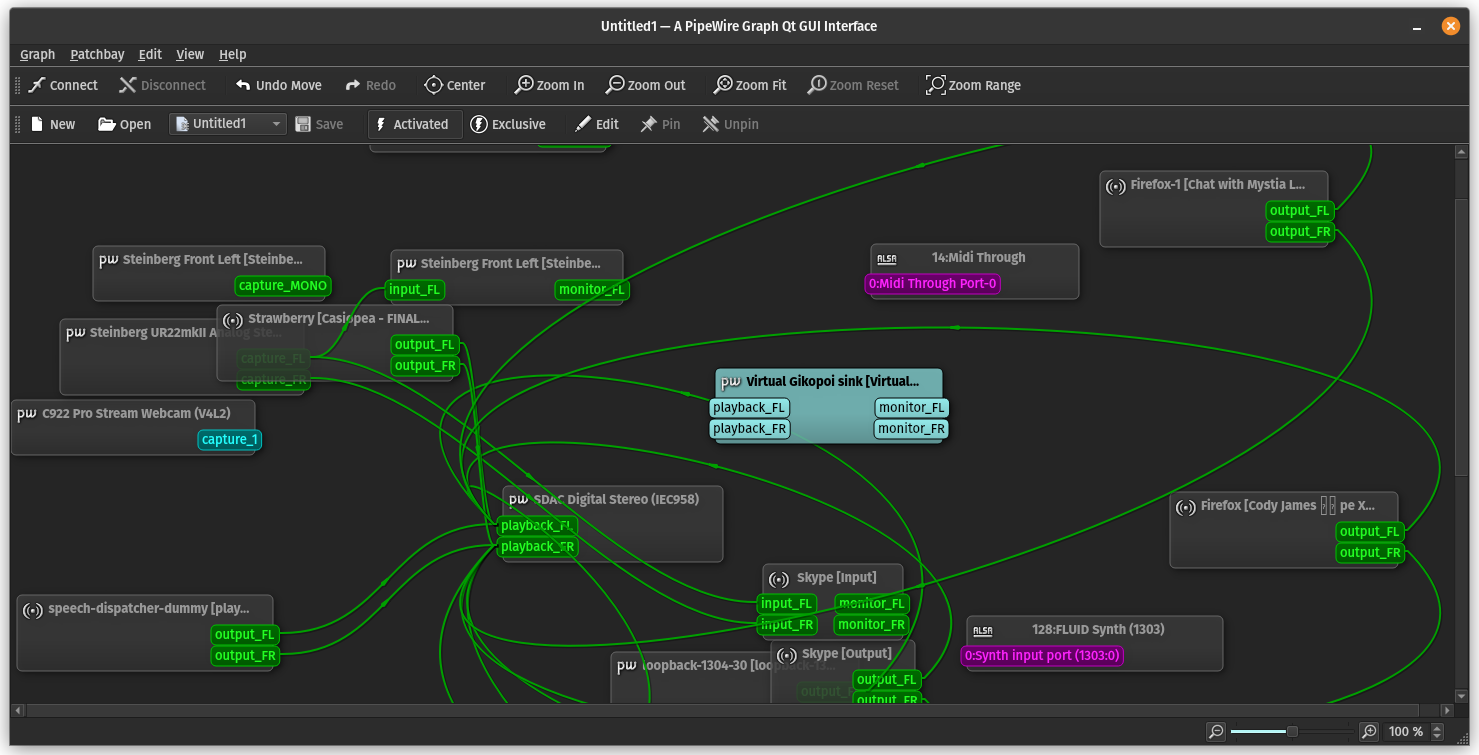Select the 14:Midi Through node title
The image size is (1479, 755).
coord(978,258)
